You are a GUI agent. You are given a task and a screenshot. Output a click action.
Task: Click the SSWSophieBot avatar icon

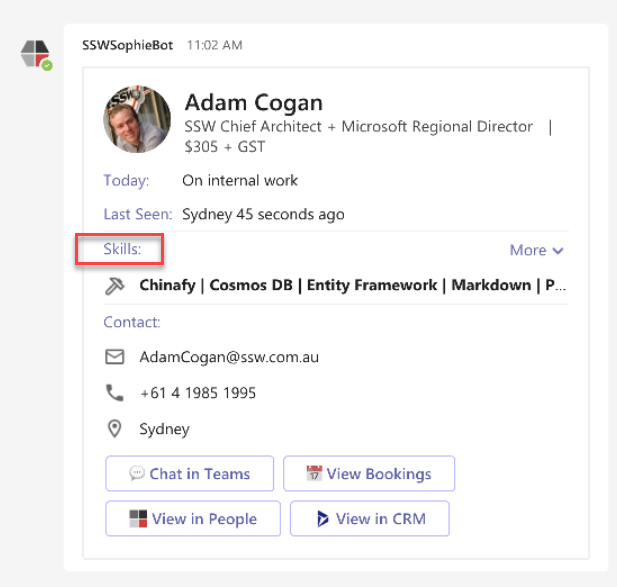pos(35,54)
